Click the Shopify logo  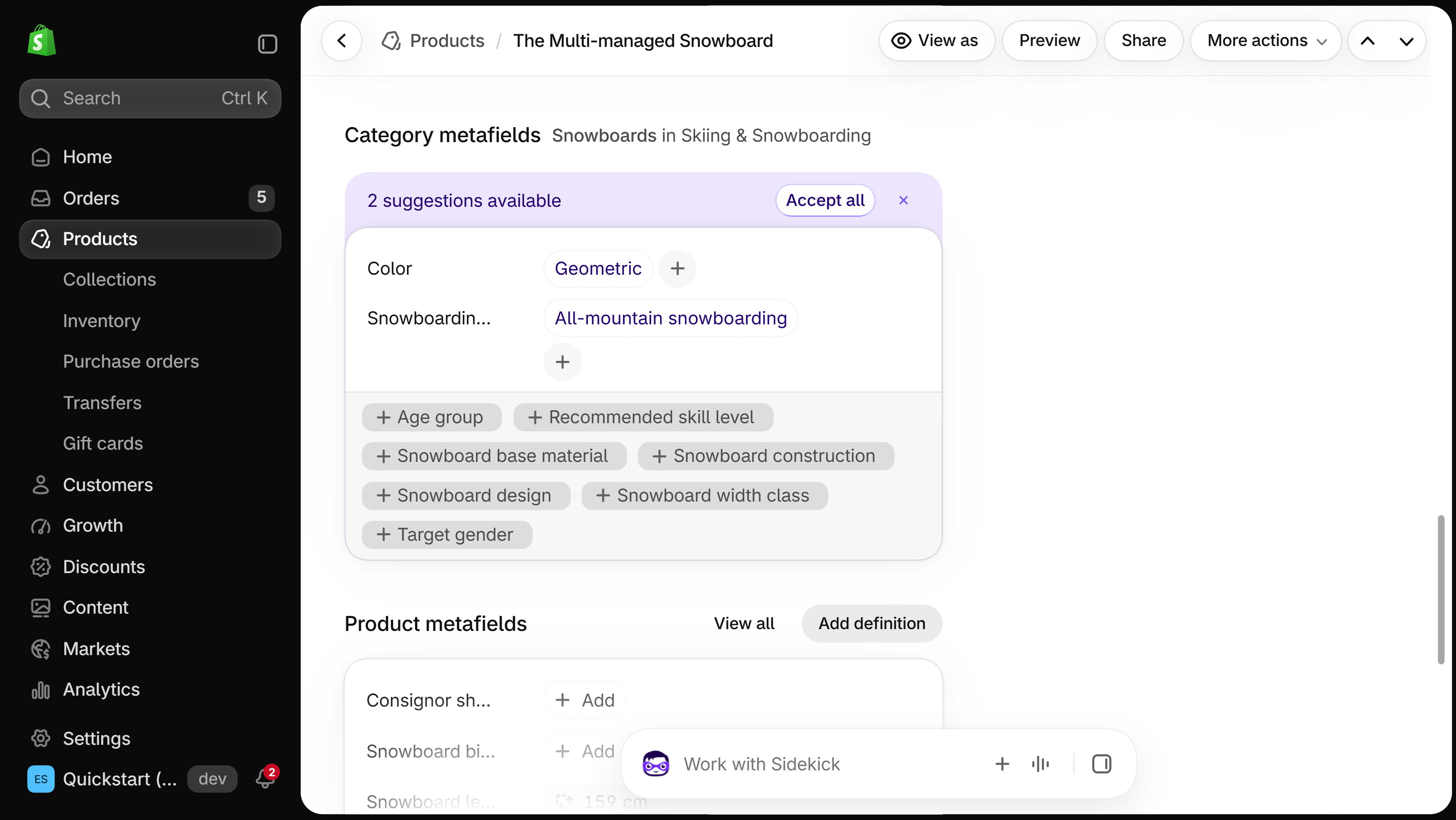pos(42,40)
